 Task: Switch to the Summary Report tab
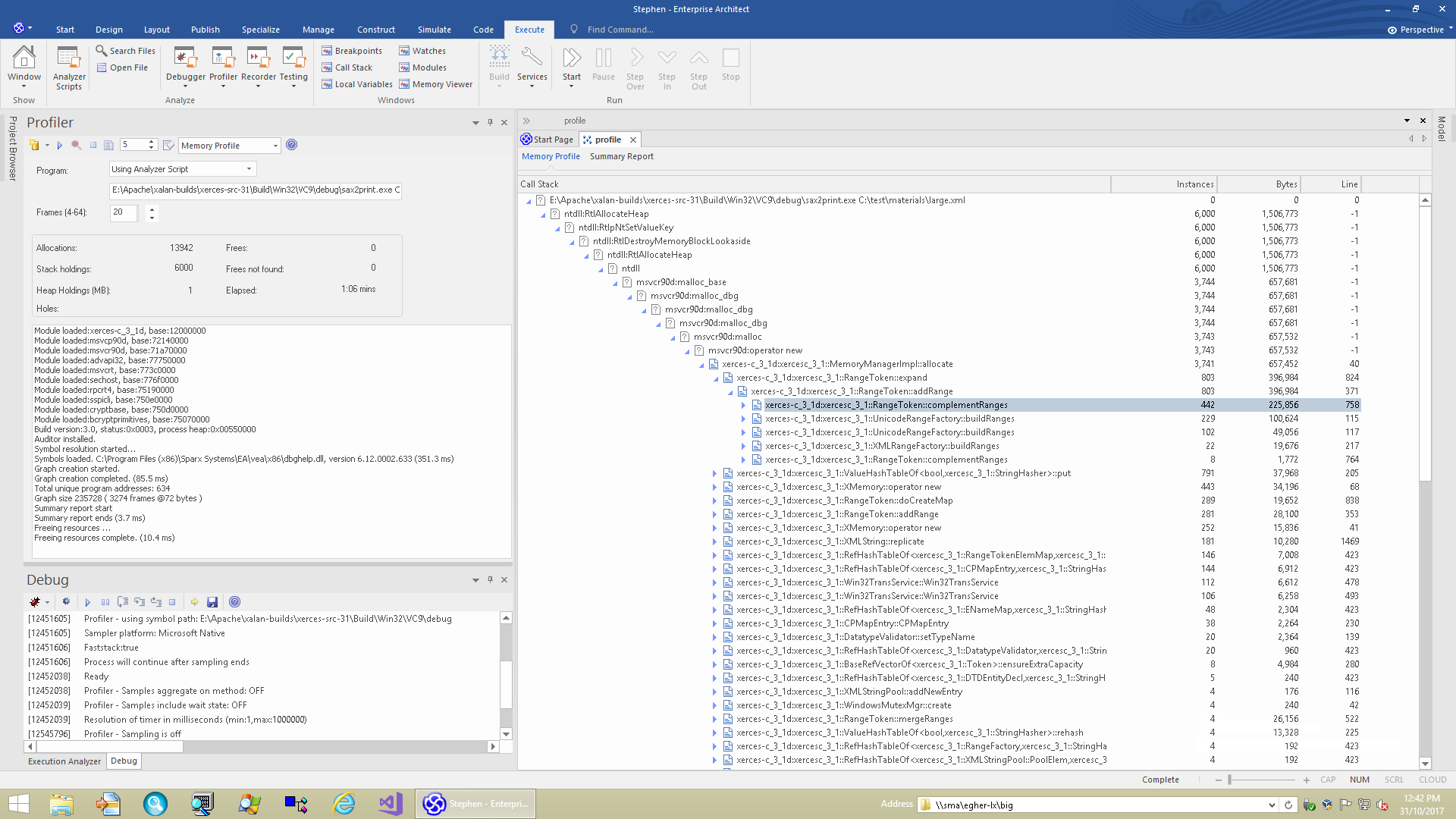[621, 156]
